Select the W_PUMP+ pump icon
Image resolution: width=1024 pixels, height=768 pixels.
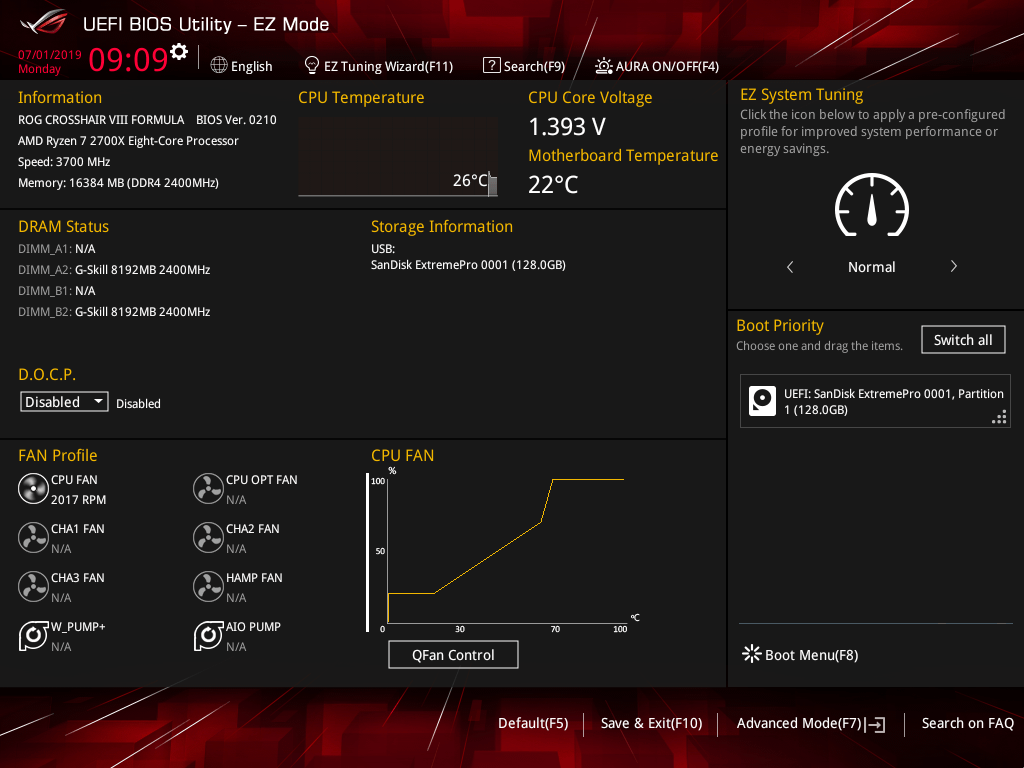[33, 635]
